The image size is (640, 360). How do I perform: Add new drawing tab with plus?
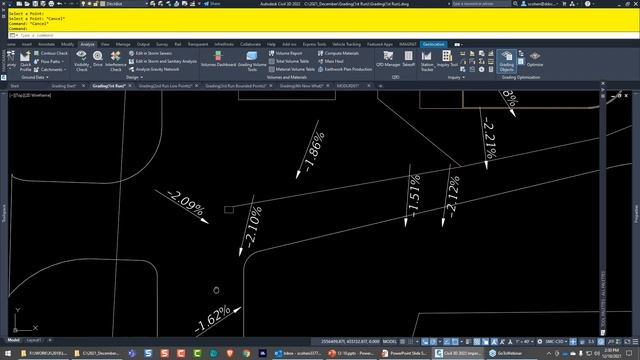point(380,86)
